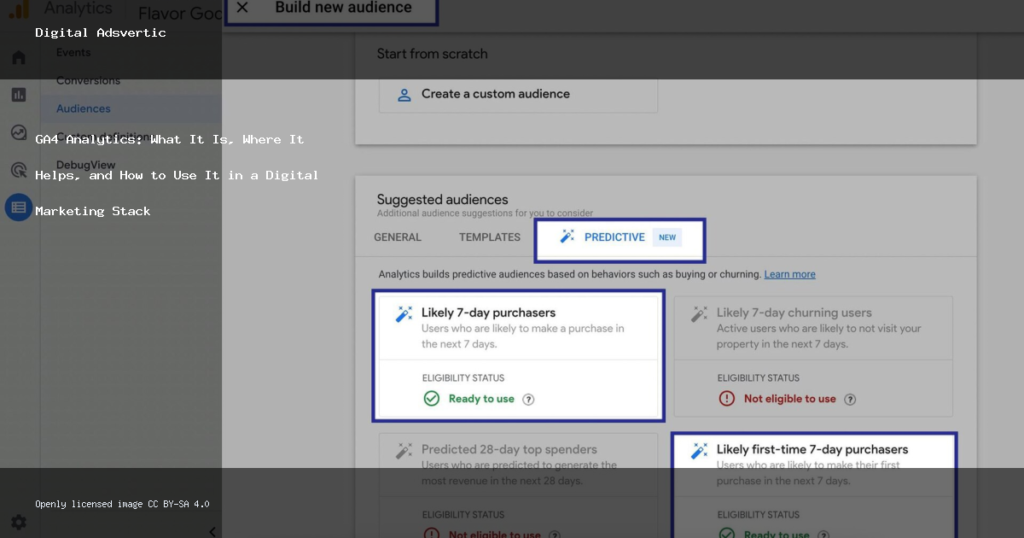Open the Home icon in sidebar
The height and width of the screenshot is (538, 1024).
point(18,57)
